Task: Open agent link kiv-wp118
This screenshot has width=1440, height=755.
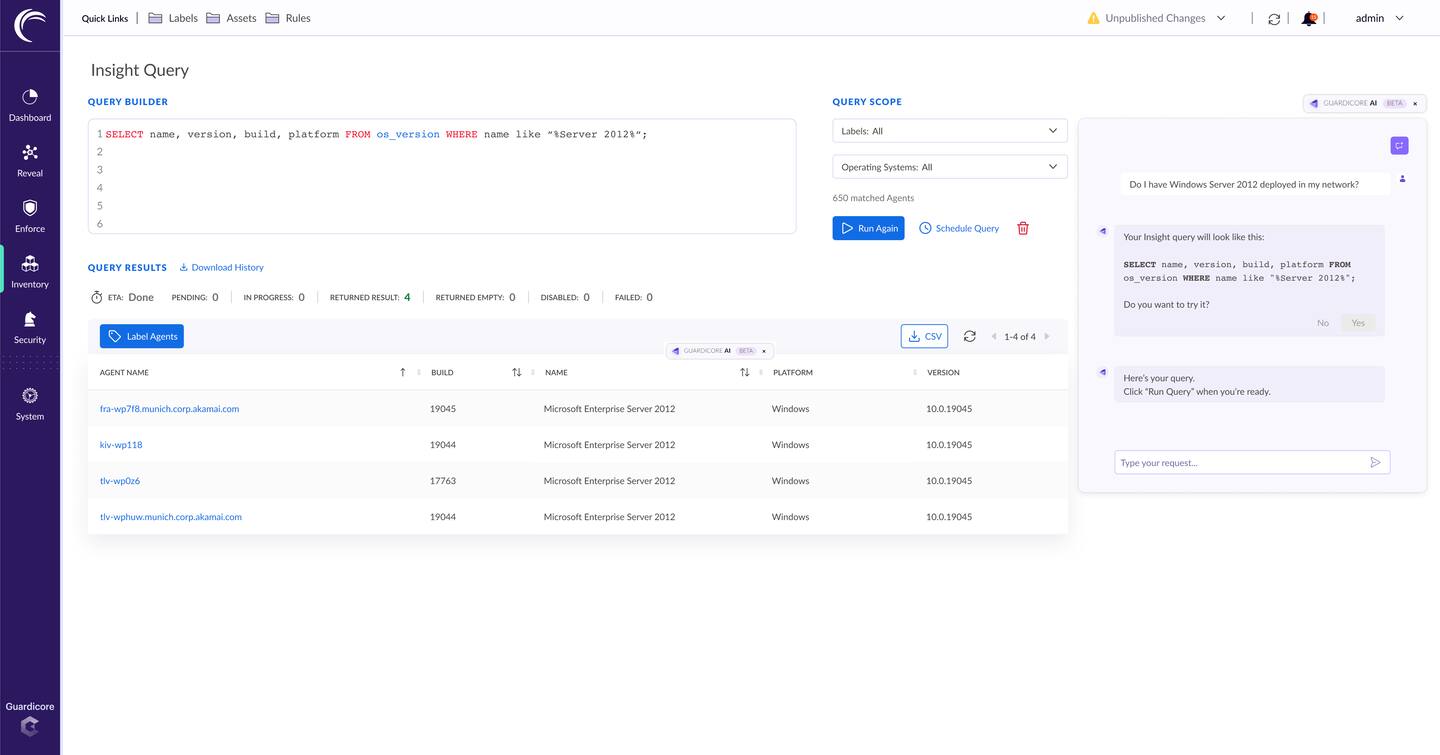Action: click(x=121, y=445)
